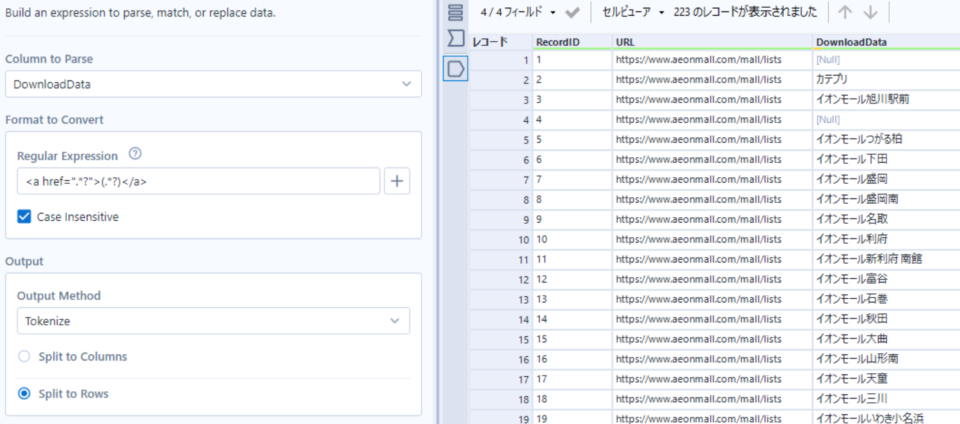Open the Regular Expression help icon
960x424 pixels.
[136, 154]
